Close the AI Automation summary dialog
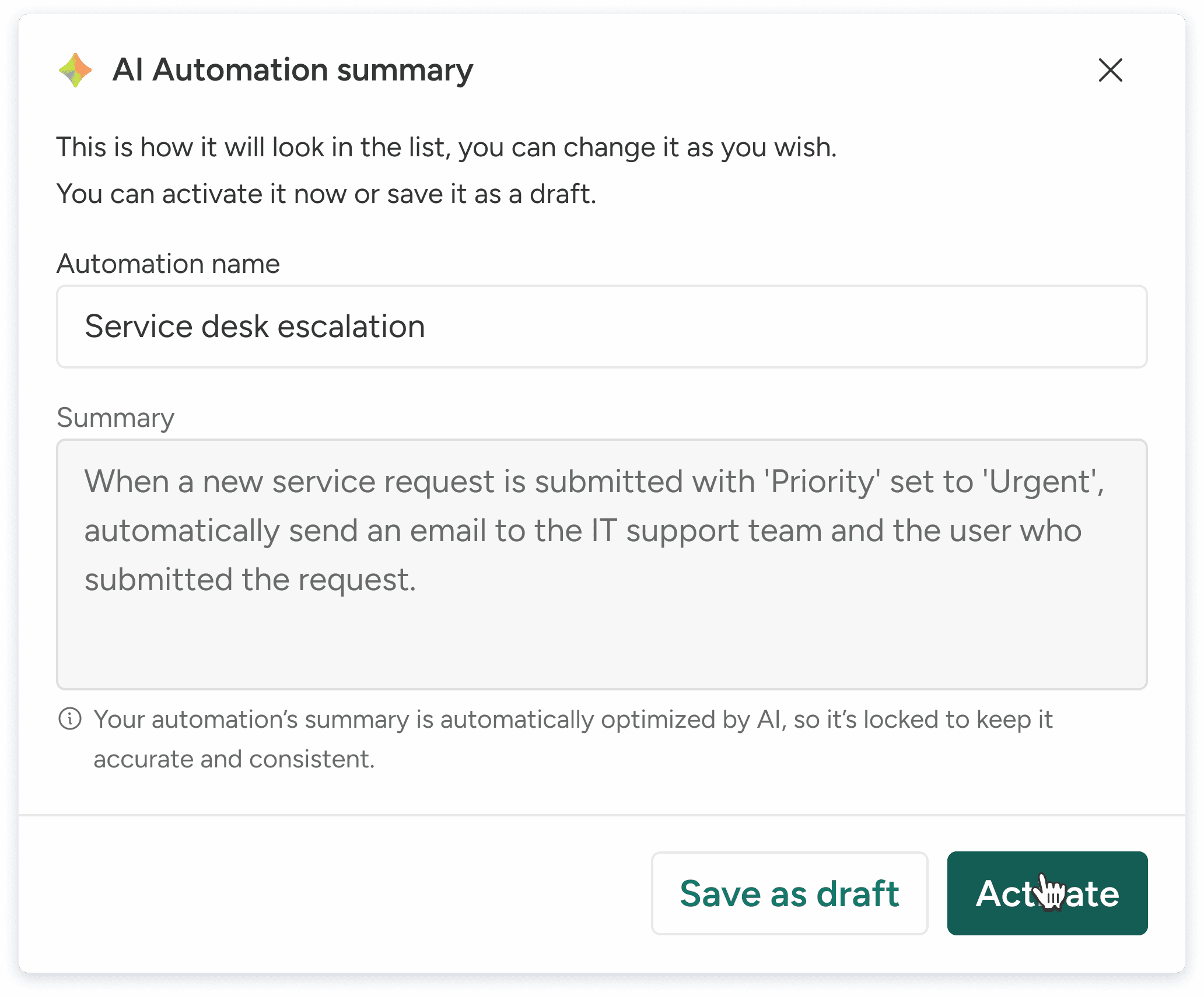 (x=1110, y=70)
